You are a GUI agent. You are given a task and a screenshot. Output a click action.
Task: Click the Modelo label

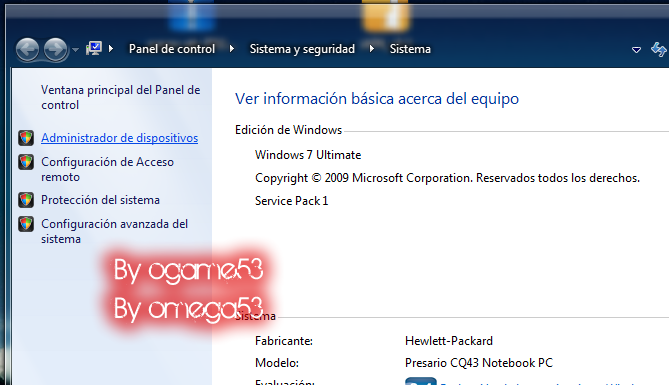[277, 363]
